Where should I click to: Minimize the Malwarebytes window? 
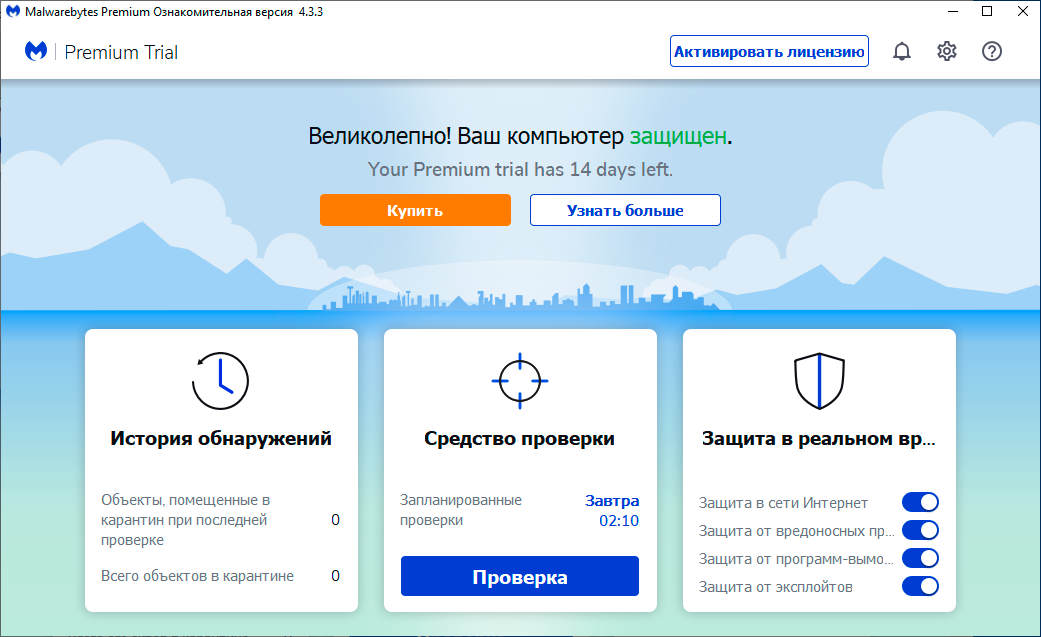(x=953, y=11)
